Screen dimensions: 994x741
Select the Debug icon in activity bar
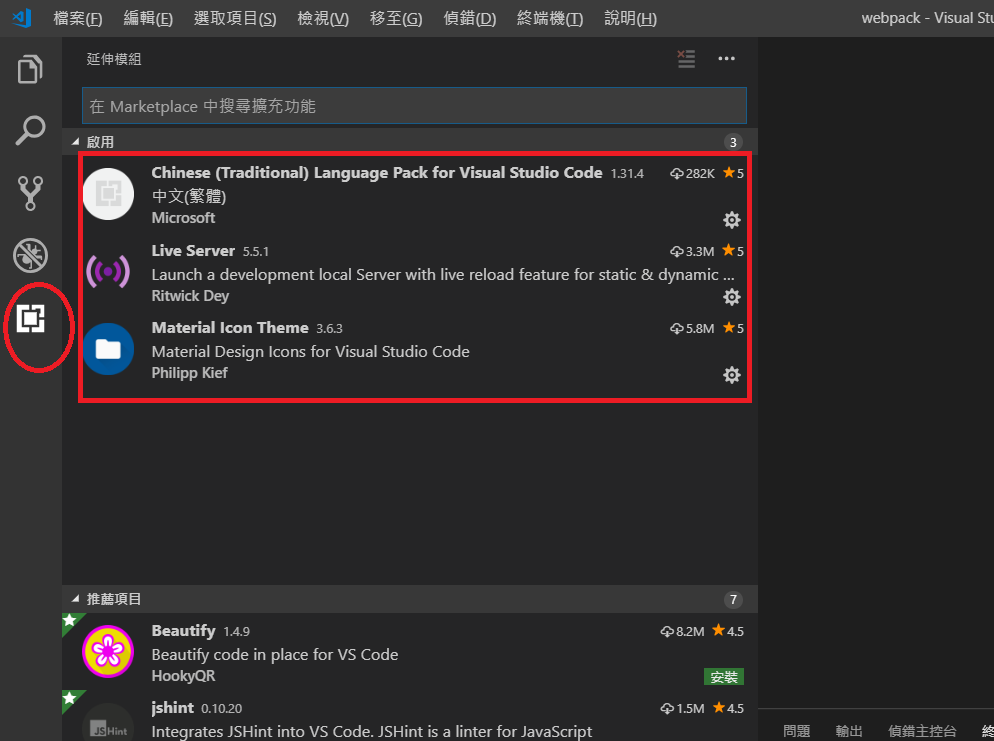point(29,255)
